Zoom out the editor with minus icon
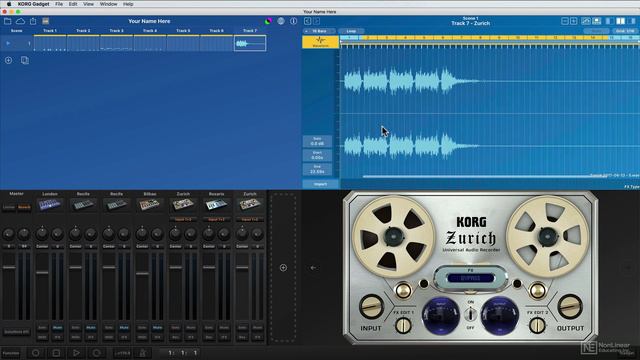 click(565, 21)
